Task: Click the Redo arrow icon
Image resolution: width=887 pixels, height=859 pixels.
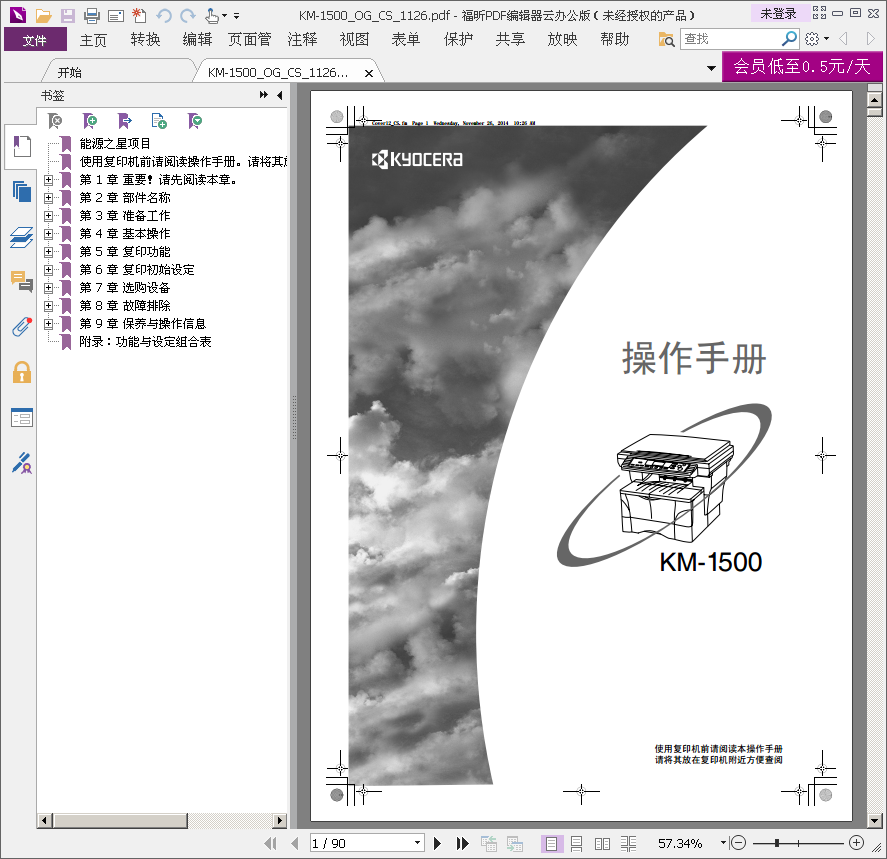Action: click(x=187, y=16)
